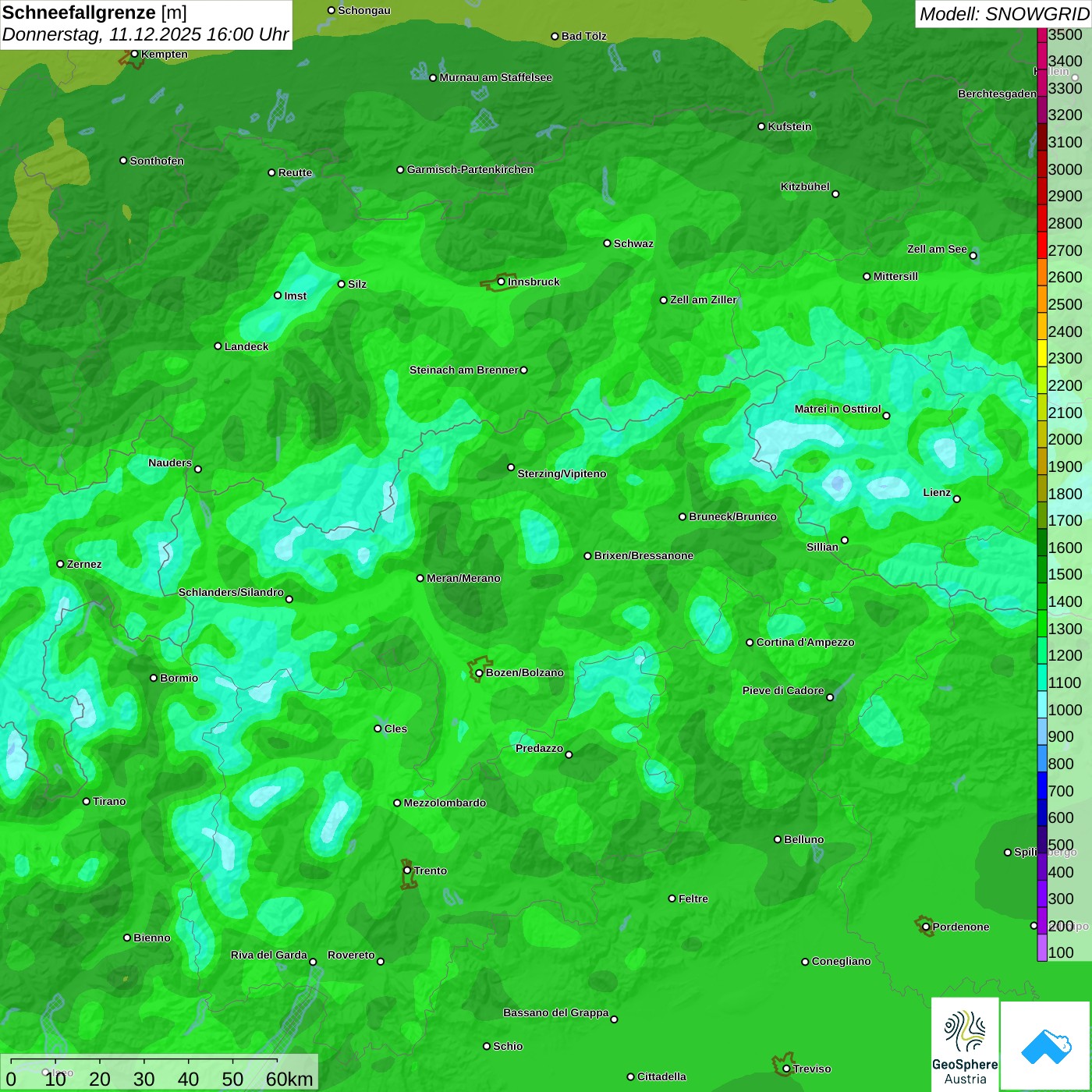1092x1092 pixels.
Task: Select the Pieve di Cadore label
Action: [783, 690]
